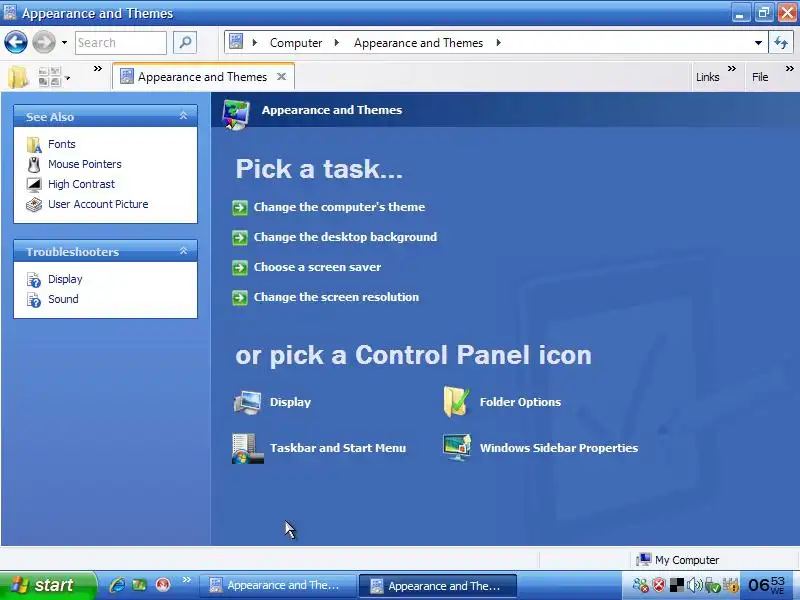Switch to the Appearance and Themes tab

pos(202,77)
